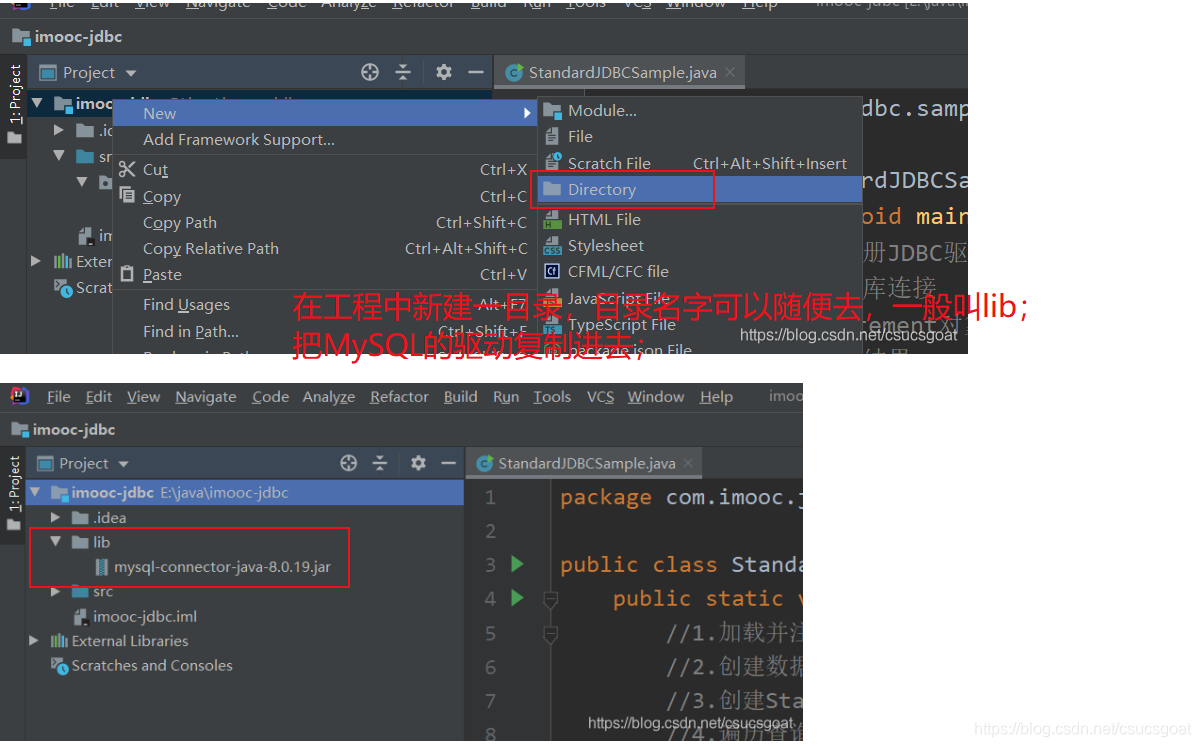1201x747 pixels.
Task: Select HTML File in the New submenu
Action: 604,219
